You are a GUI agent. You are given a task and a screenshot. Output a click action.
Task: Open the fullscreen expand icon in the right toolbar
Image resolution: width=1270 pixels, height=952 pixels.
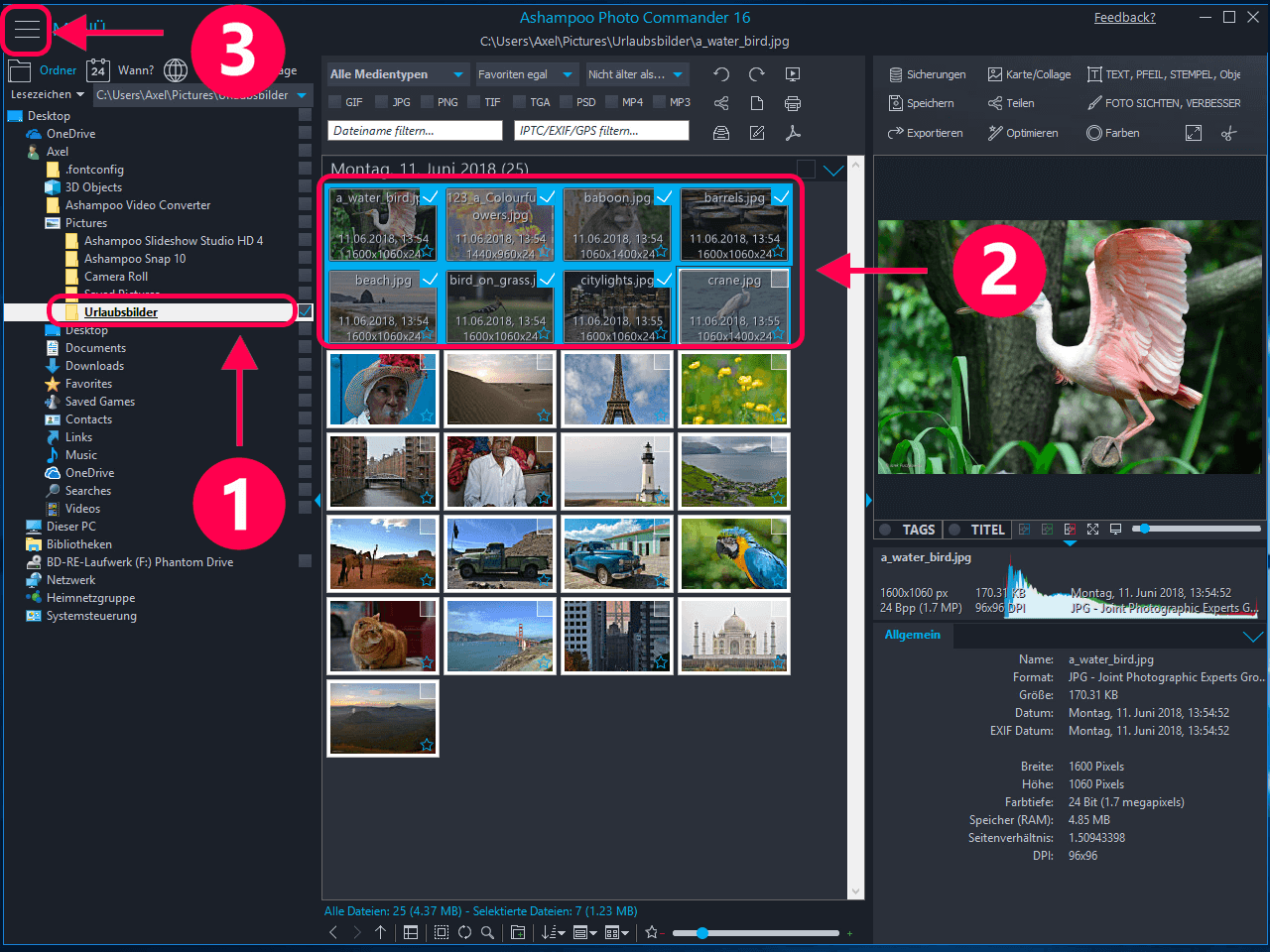[1194, 133]
